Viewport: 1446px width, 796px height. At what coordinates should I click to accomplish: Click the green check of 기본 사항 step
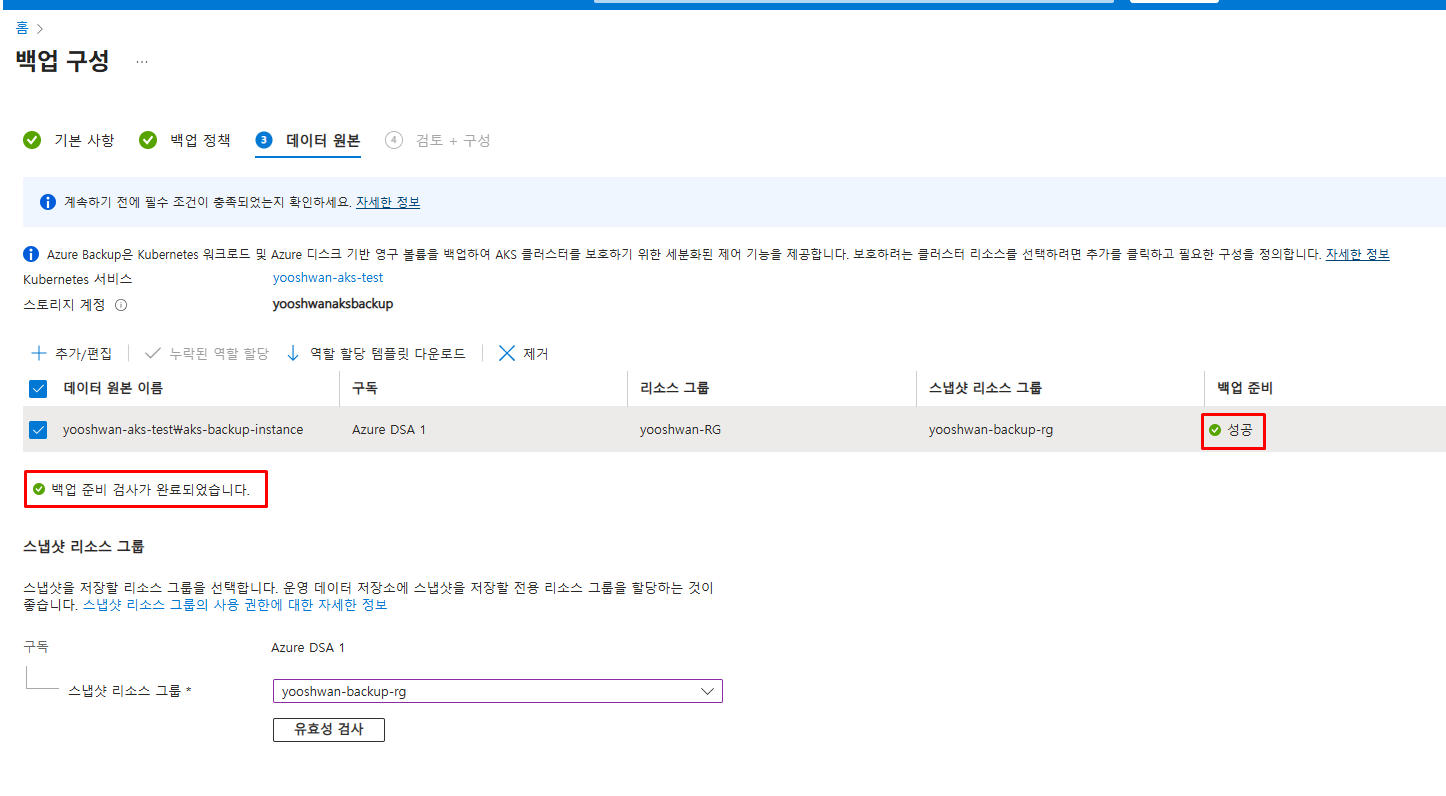32,140
